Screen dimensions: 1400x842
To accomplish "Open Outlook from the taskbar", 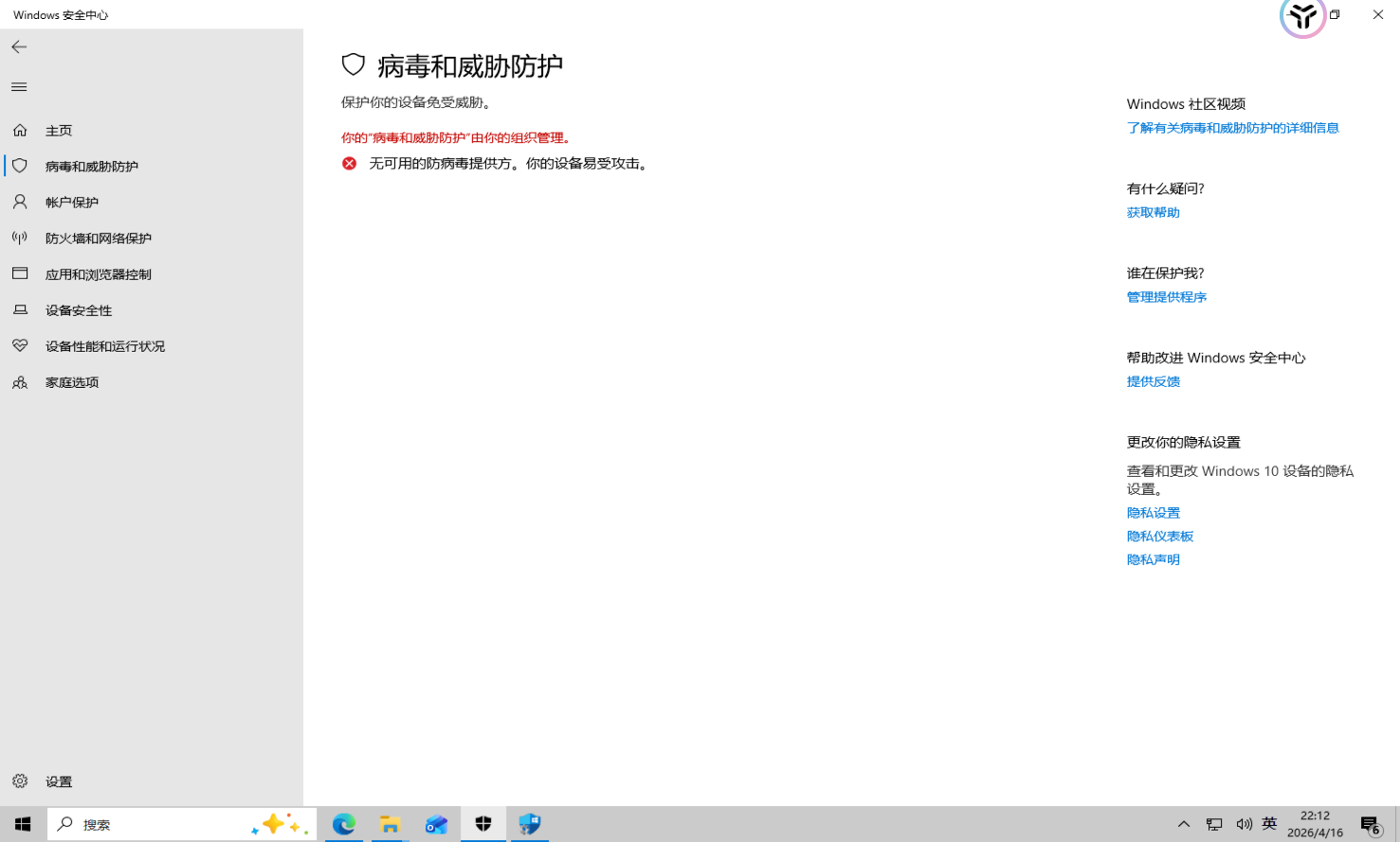I will tap(437, 823).
